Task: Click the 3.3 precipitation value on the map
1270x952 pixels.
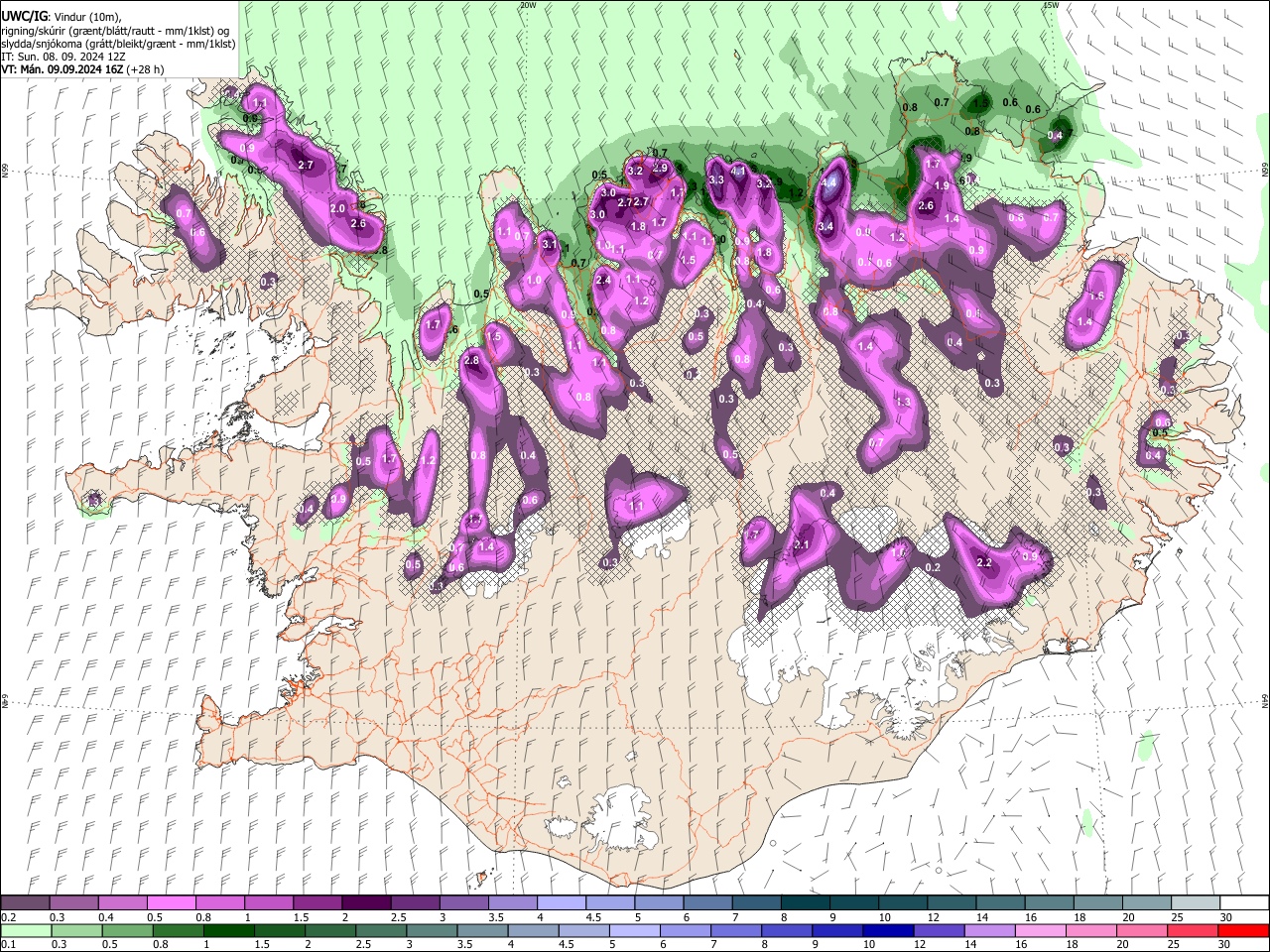Action: point(716,180)
